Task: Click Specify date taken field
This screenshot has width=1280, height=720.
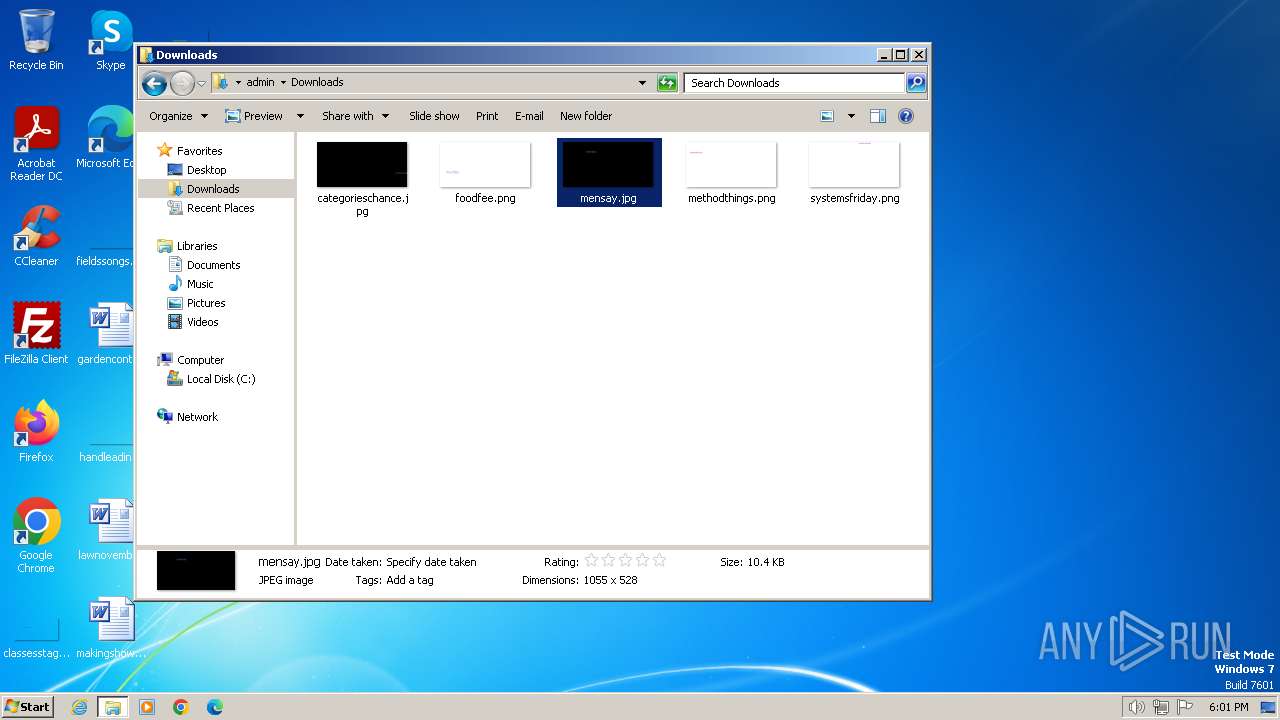Action: (x=431, y=562)
